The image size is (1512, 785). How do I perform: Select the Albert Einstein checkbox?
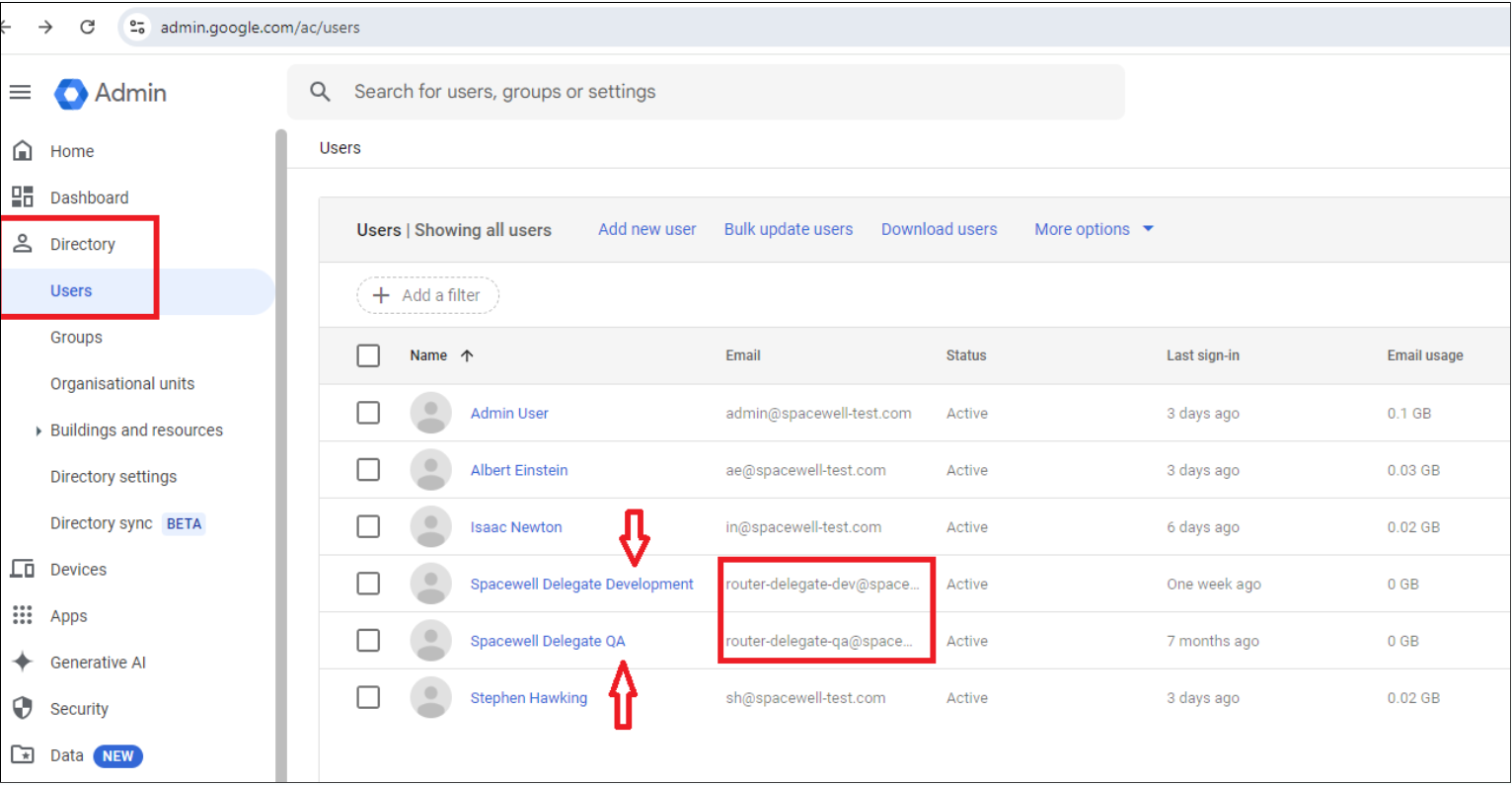pyautogui.click(x=368, y=470)
